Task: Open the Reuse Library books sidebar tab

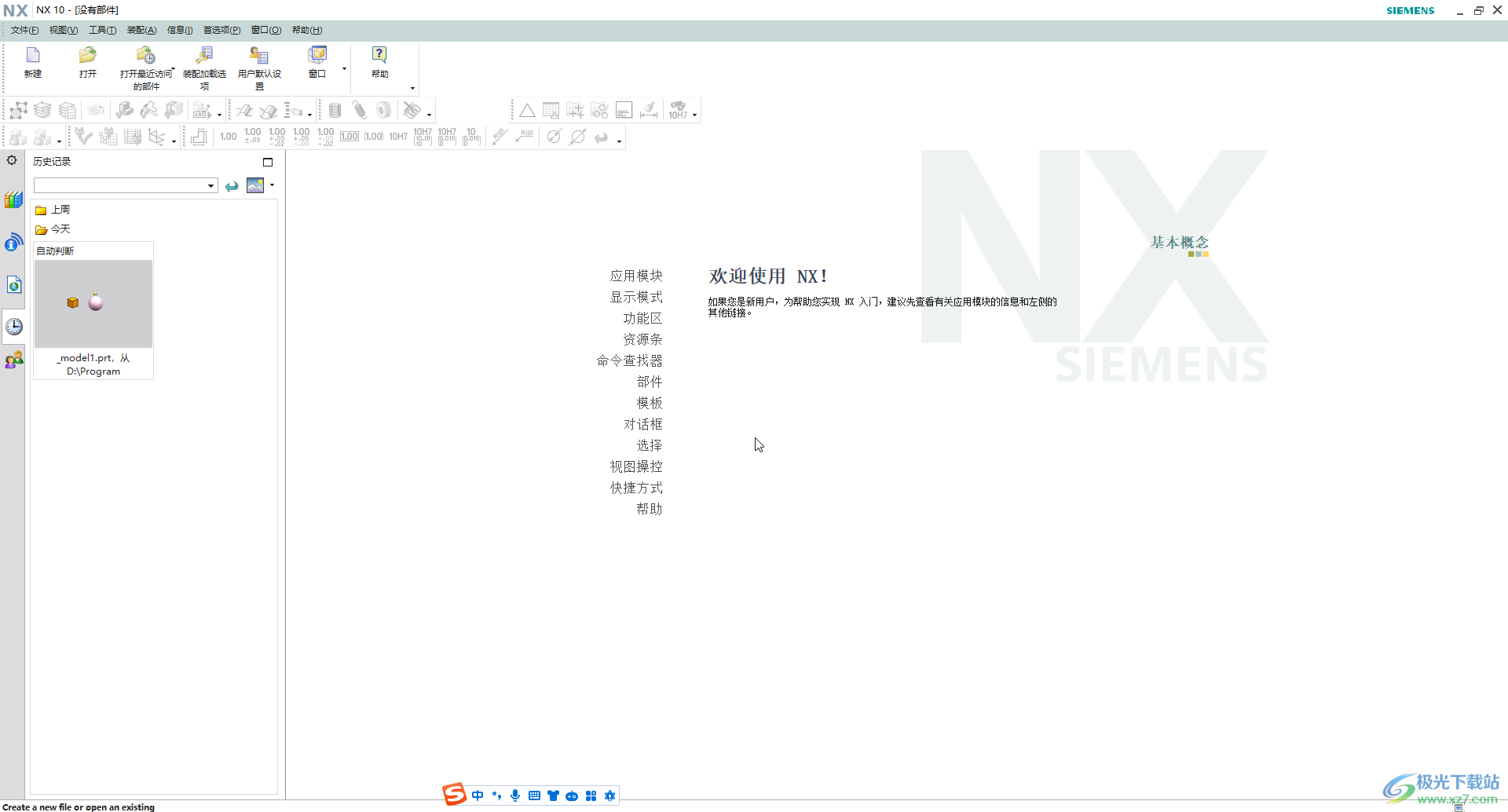Action: [13, 200]
